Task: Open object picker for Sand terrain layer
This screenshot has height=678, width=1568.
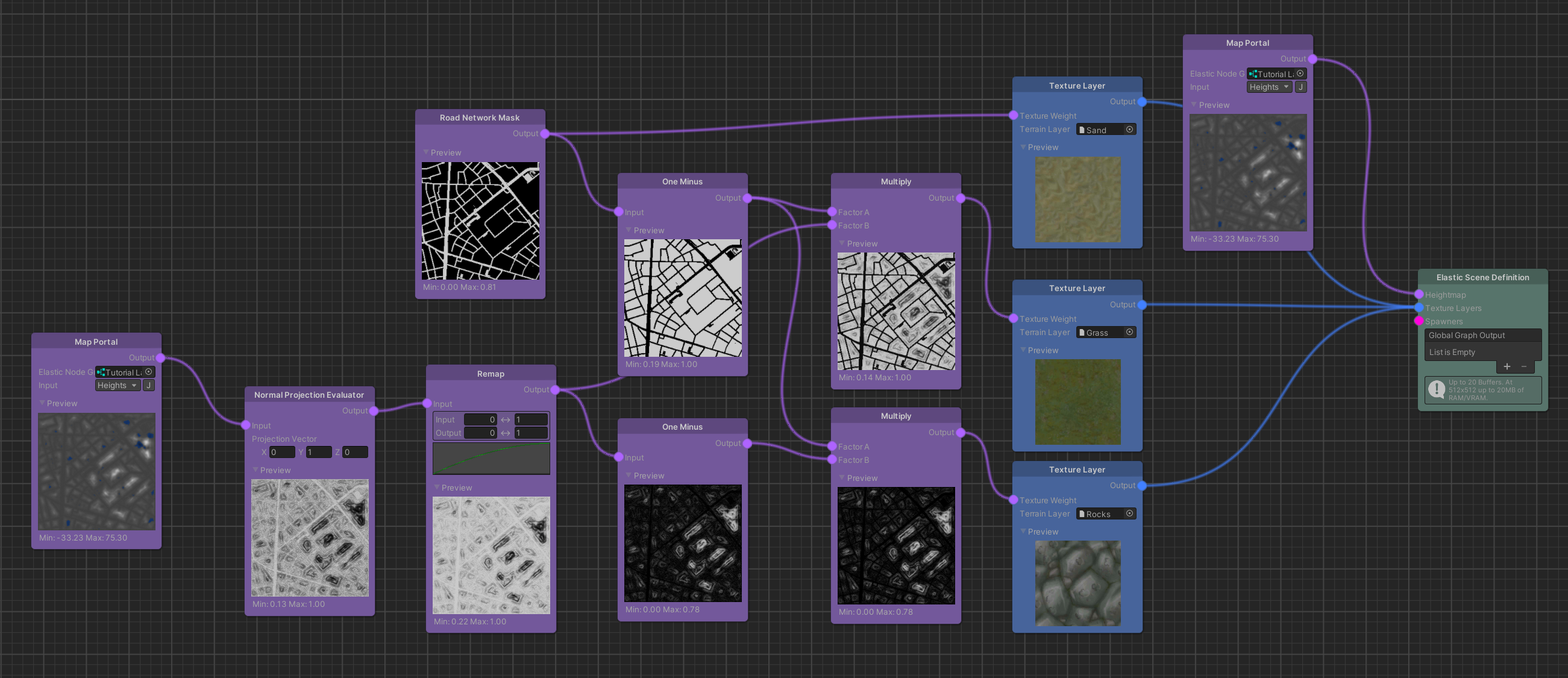Action: 1129,130
